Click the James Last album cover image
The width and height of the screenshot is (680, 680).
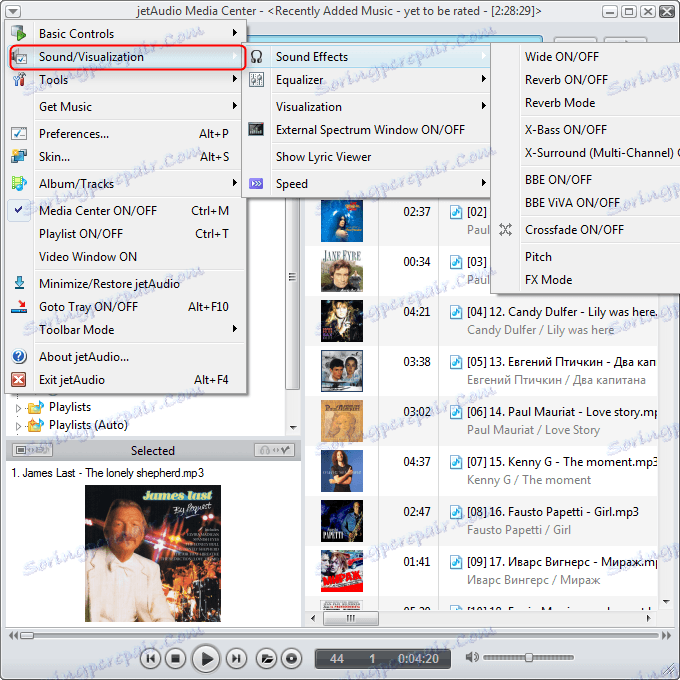pos(153,553)
